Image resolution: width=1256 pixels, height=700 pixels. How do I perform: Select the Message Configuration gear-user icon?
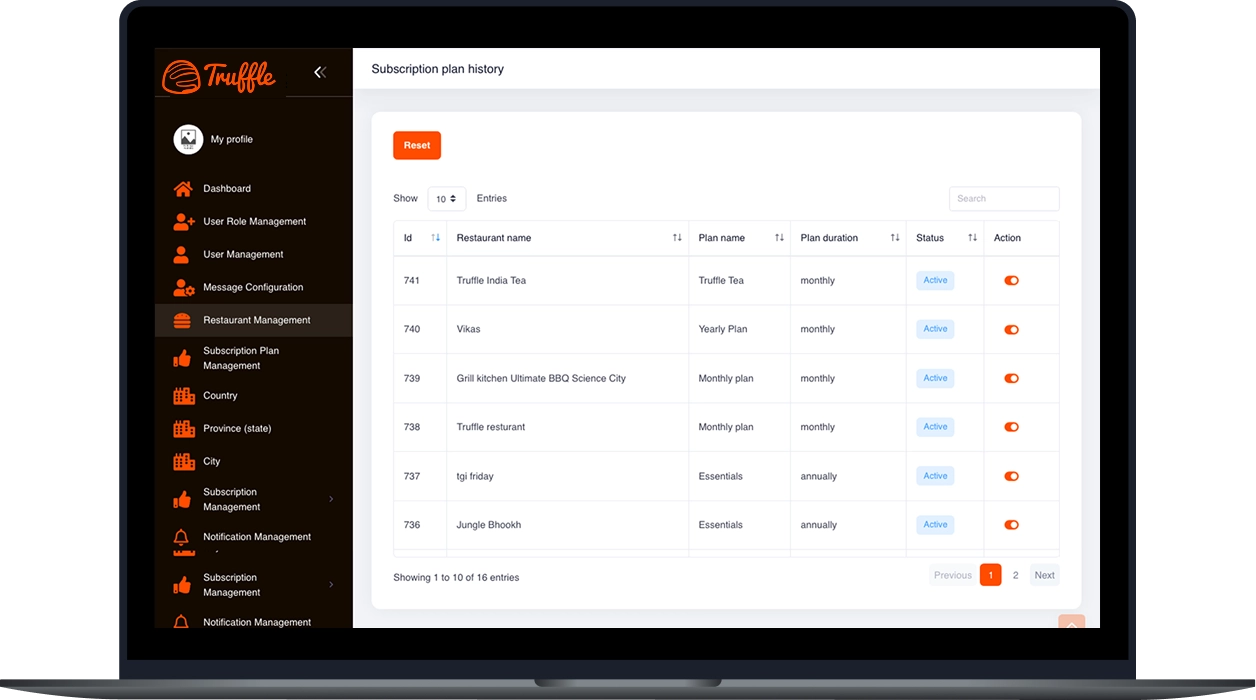coord(184,287)
